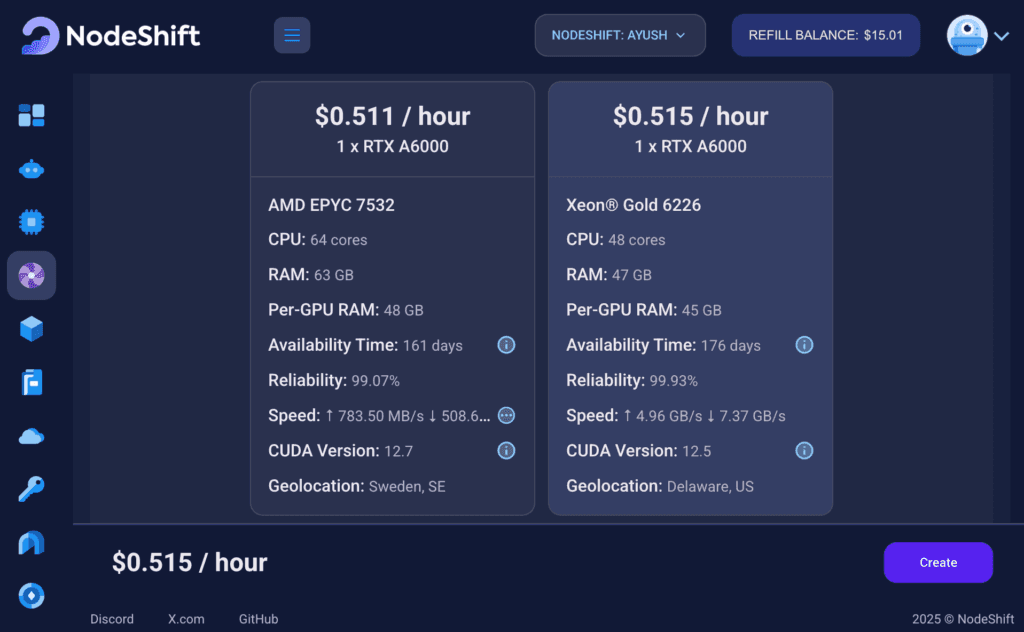
Task: Click the robot icon in sidebar
Action: 31,170
